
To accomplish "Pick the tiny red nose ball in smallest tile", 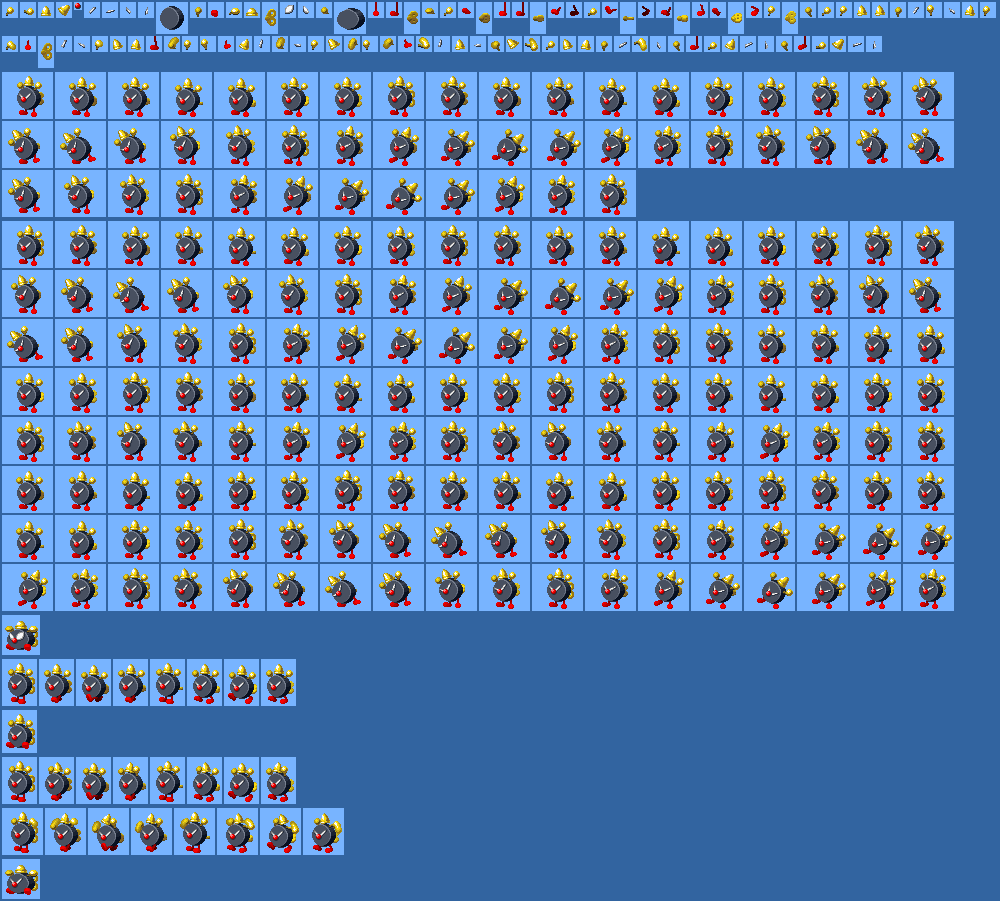I will pyautogui.click(x=78, y=6).
